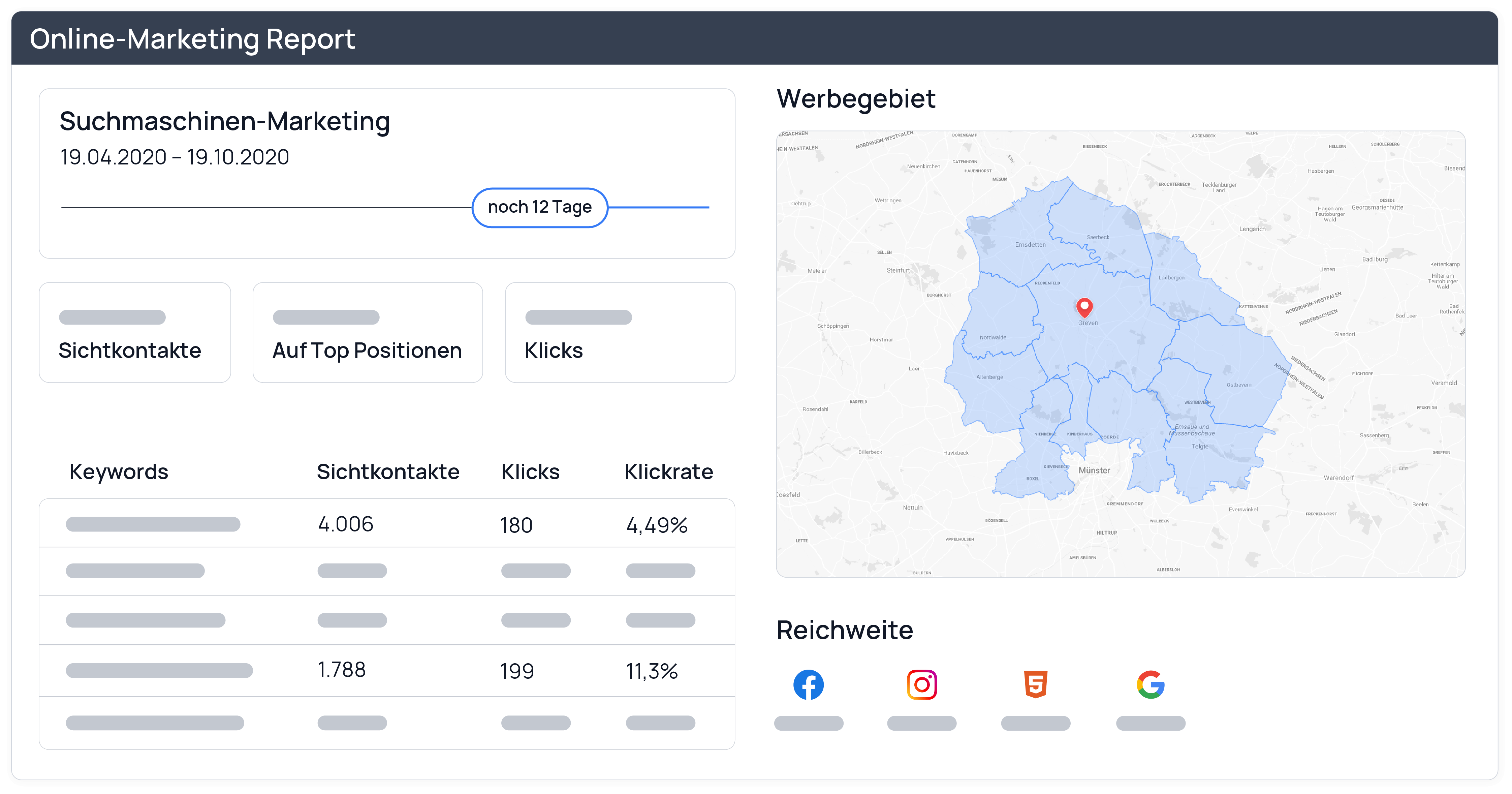Click the Facebook icon under Reichweite
Viewport: 1512px width, 794px height.
(x=808, y=685)
